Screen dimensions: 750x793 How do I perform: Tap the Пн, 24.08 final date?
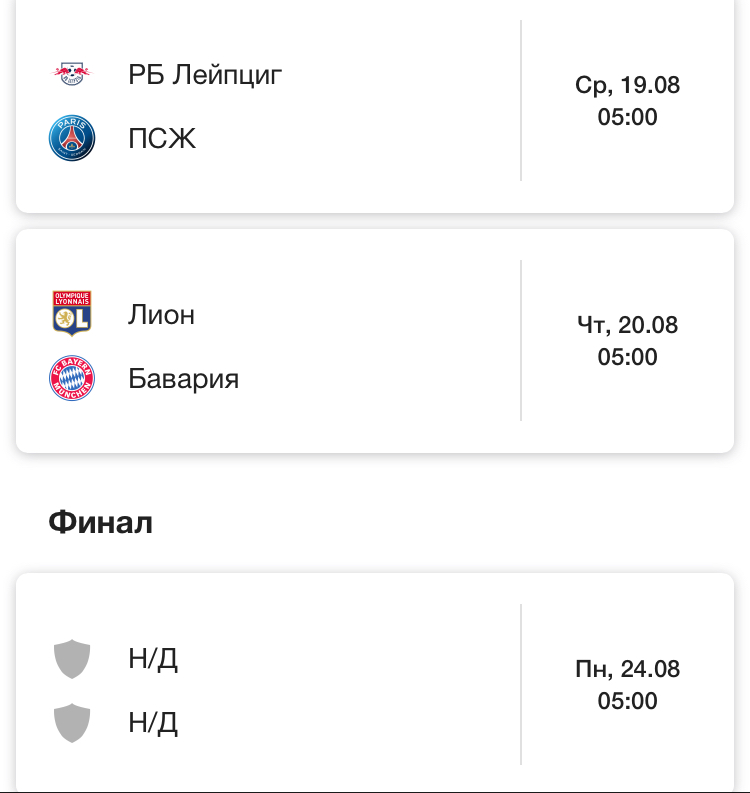pos(627,669)
